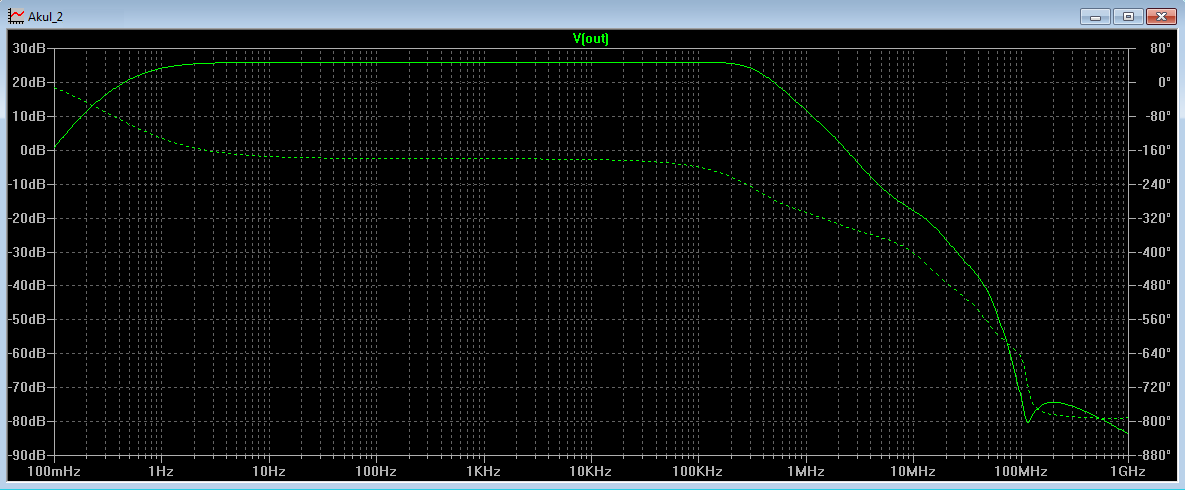Click the 100Hz frequency axis label
Viewport: 1185px width, 490px height.
(x=376, y=471)
